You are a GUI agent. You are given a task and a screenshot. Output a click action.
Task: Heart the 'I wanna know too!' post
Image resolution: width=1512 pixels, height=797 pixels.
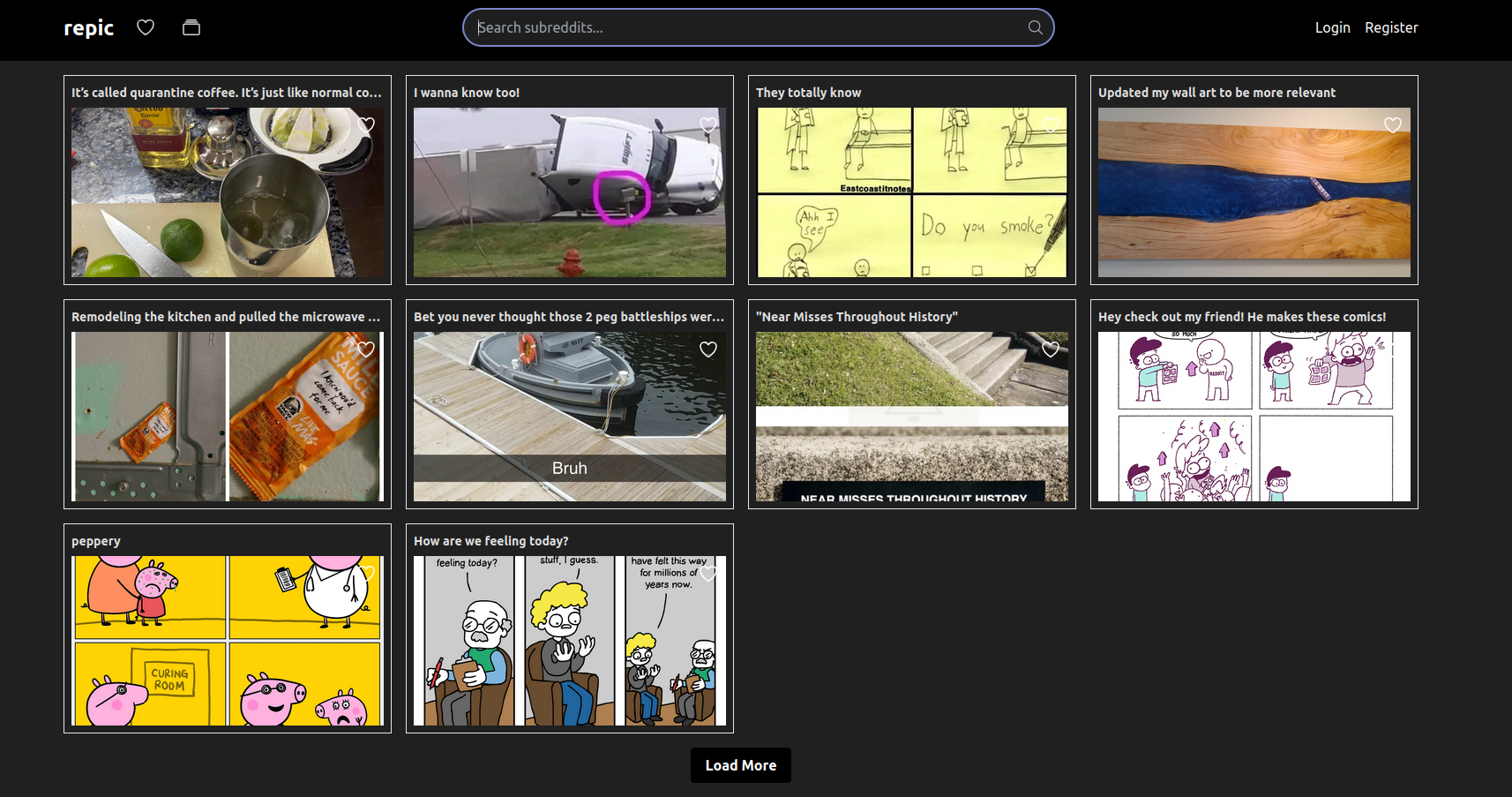[x=707, y=125]
